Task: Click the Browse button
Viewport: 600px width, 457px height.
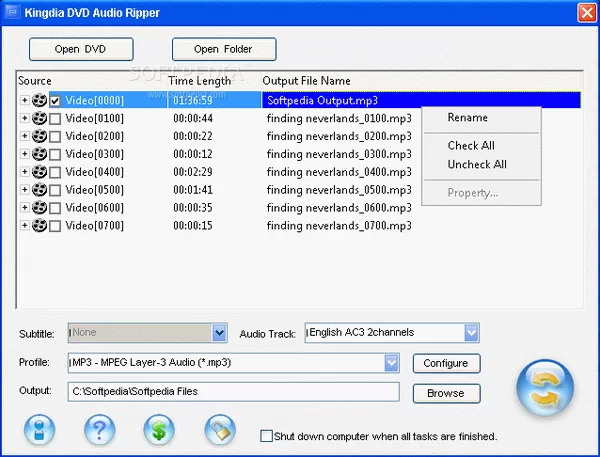Action: click(446, 393)
